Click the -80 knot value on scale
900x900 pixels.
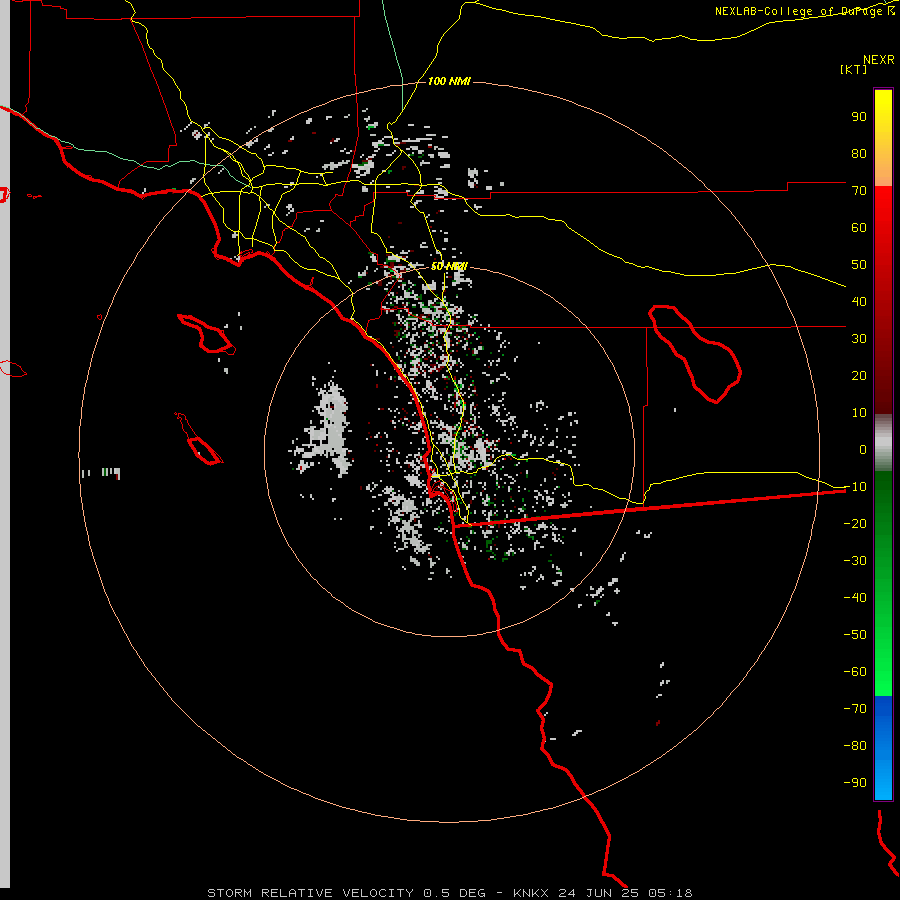(855, 746)
